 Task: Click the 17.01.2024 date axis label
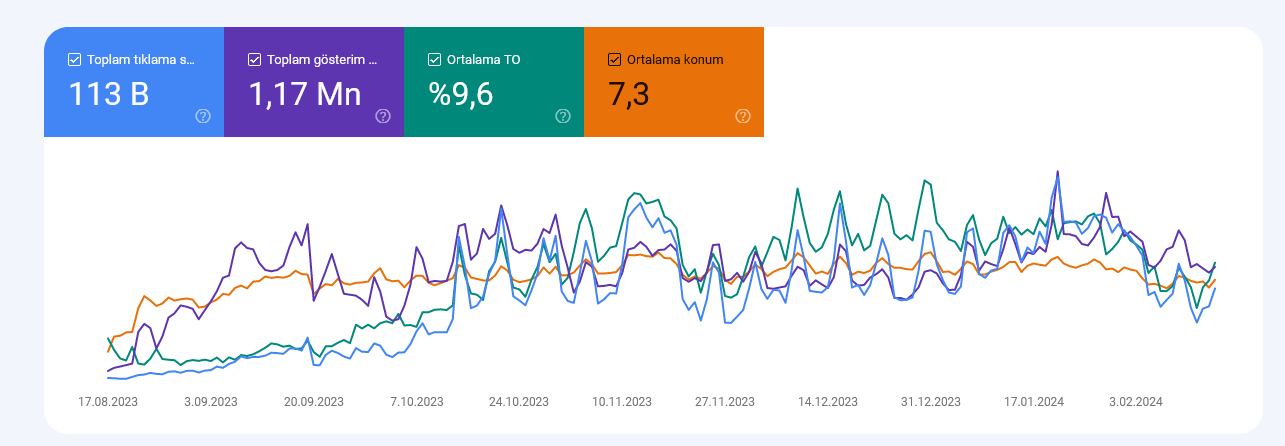(1034, 402)
